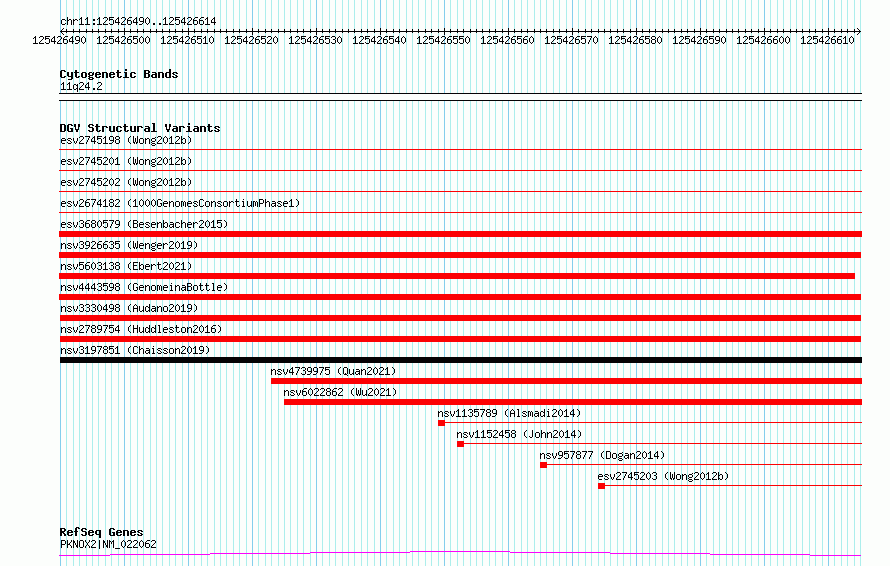The height and width of the screenshot is (566, 890).
Task: Click ruler position 125426500
Action: click(x=123, y=40)
